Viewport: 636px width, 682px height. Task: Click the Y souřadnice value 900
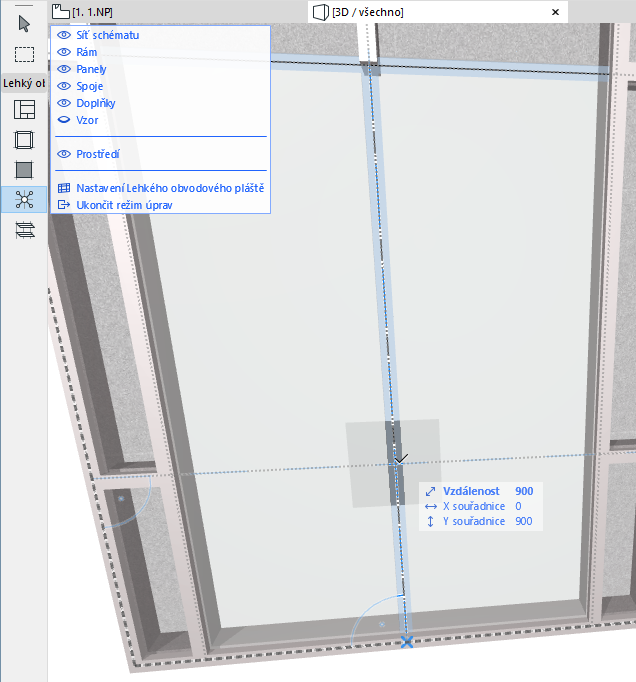[x=524, y=521]
